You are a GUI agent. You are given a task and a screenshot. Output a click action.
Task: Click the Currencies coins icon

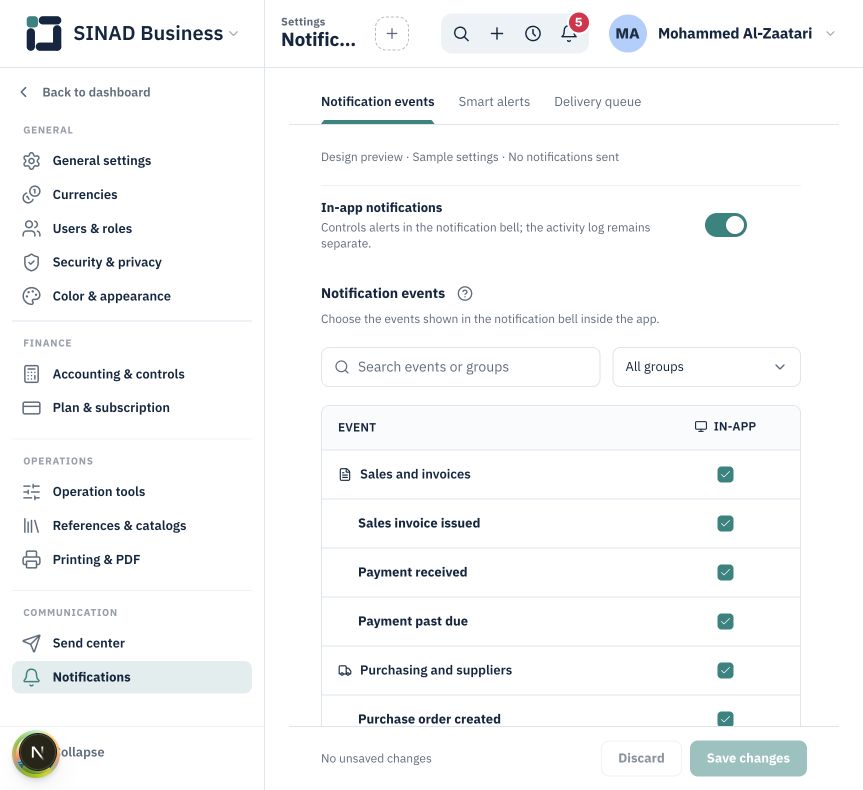point(31,195)
